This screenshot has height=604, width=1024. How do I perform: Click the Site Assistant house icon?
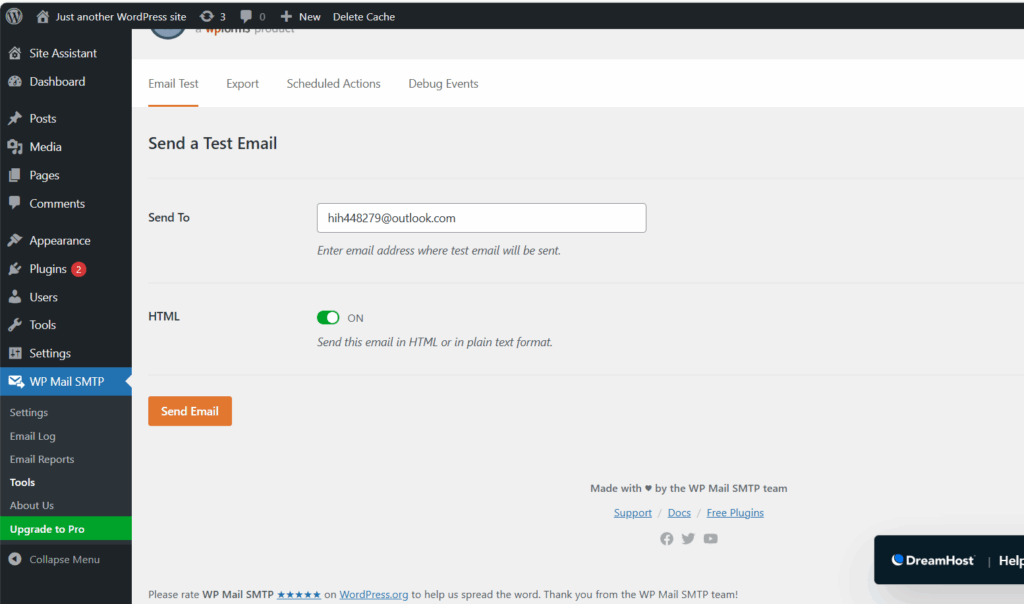(15, 53)
